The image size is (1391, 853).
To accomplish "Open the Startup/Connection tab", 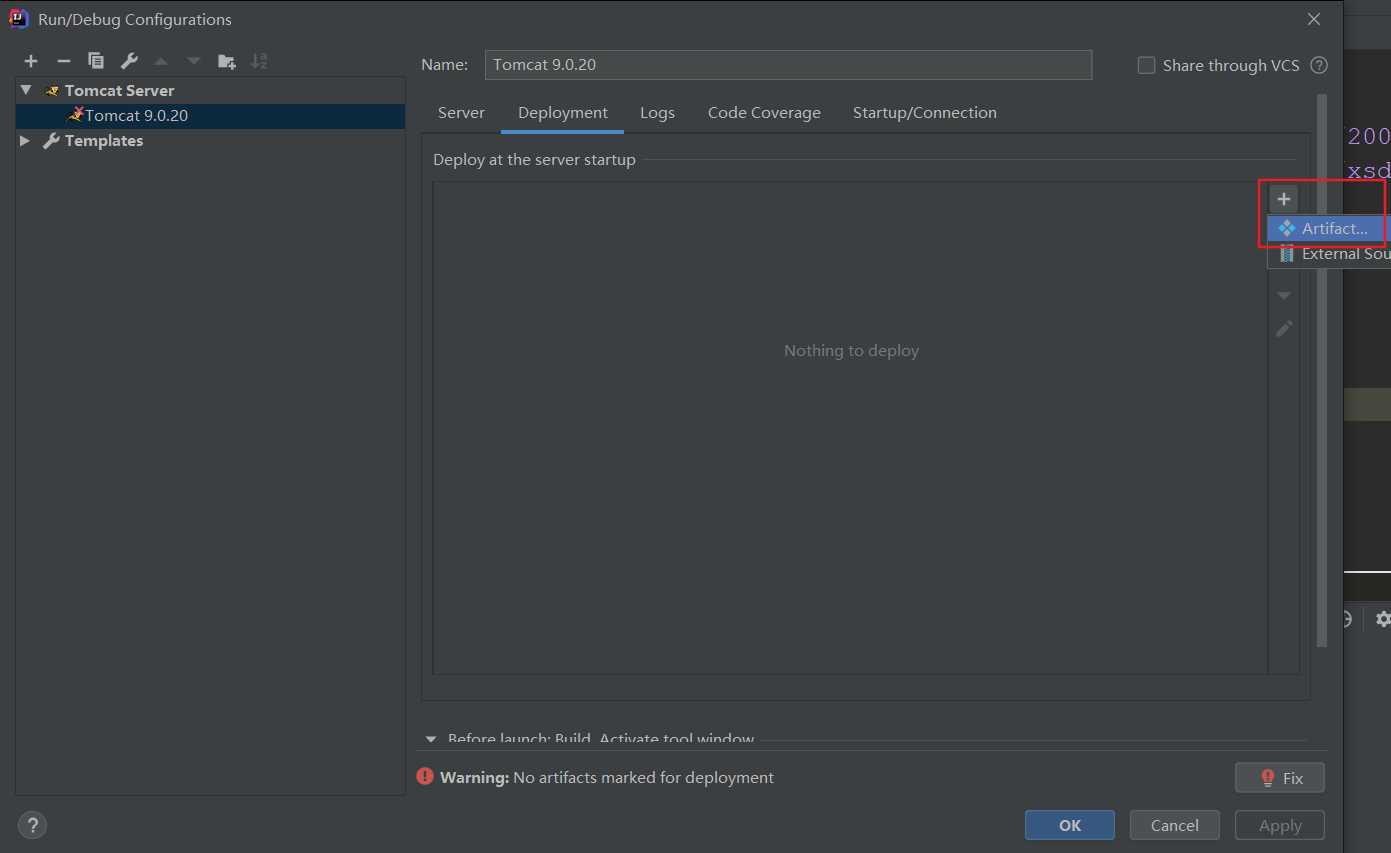I will pos(925,113).
